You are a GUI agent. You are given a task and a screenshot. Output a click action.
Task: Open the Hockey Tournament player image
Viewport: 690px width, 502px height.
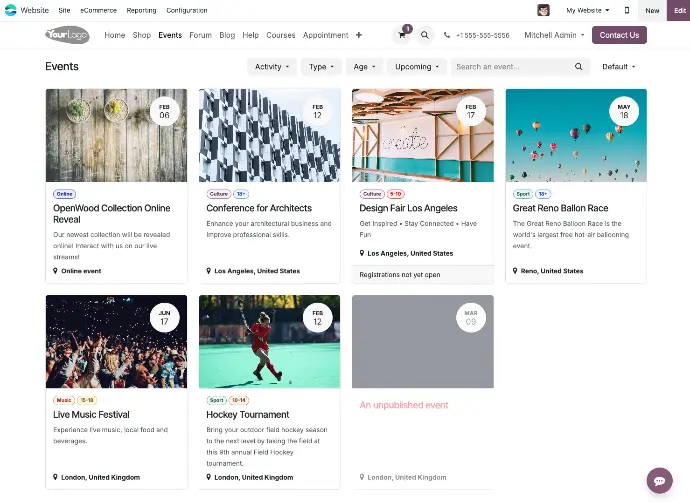pyautogui.click(x=269, y=341)
